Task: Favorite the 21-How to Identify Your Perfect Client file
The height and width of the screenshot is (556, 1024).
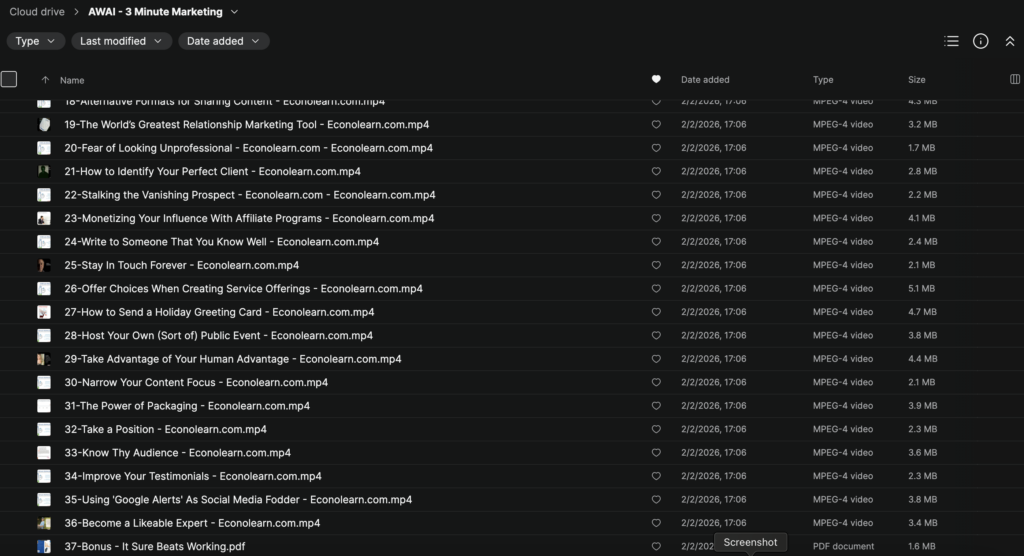Action: [656, 172]
